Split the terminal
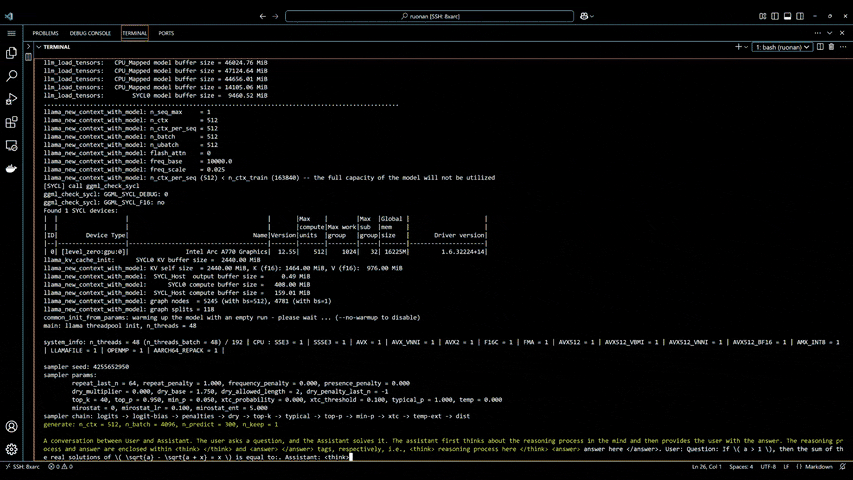Screen dimensions: 853x480 820,47
